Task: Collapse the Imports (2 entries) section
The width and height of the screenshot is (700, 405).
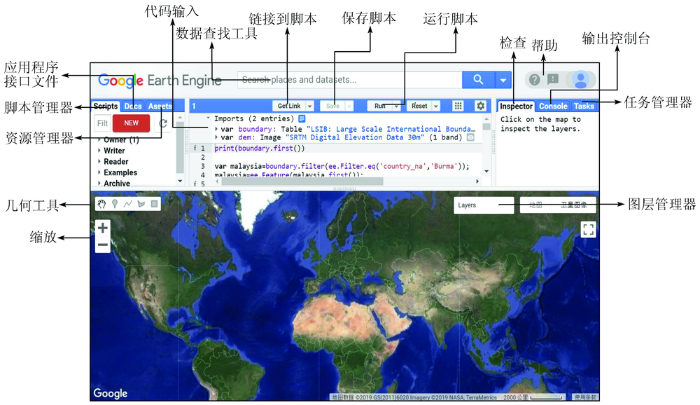Action: coord(208,118)
